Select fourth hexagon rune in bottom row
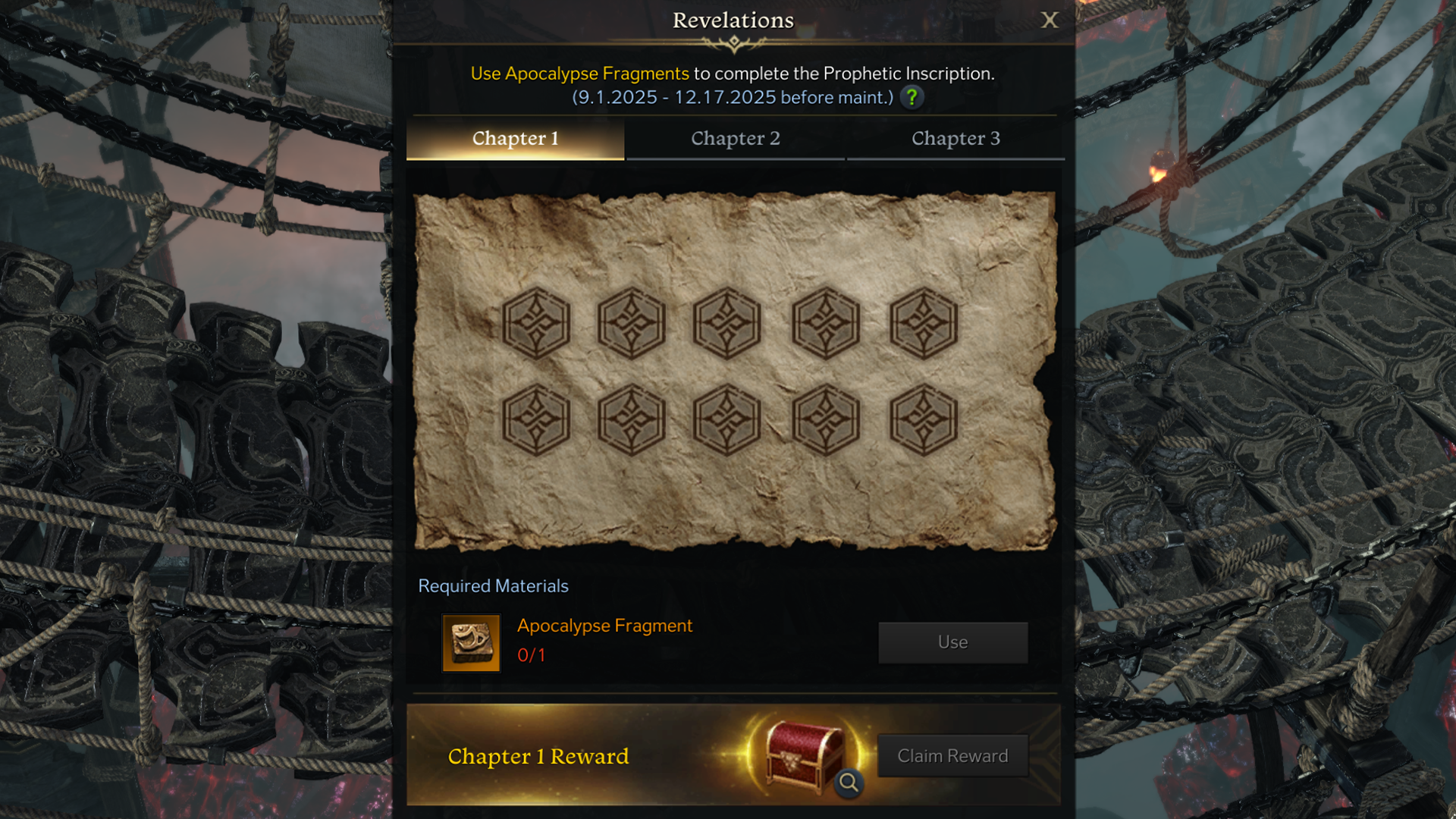This screenshot has height=819, width=1456. click(826, 419)
